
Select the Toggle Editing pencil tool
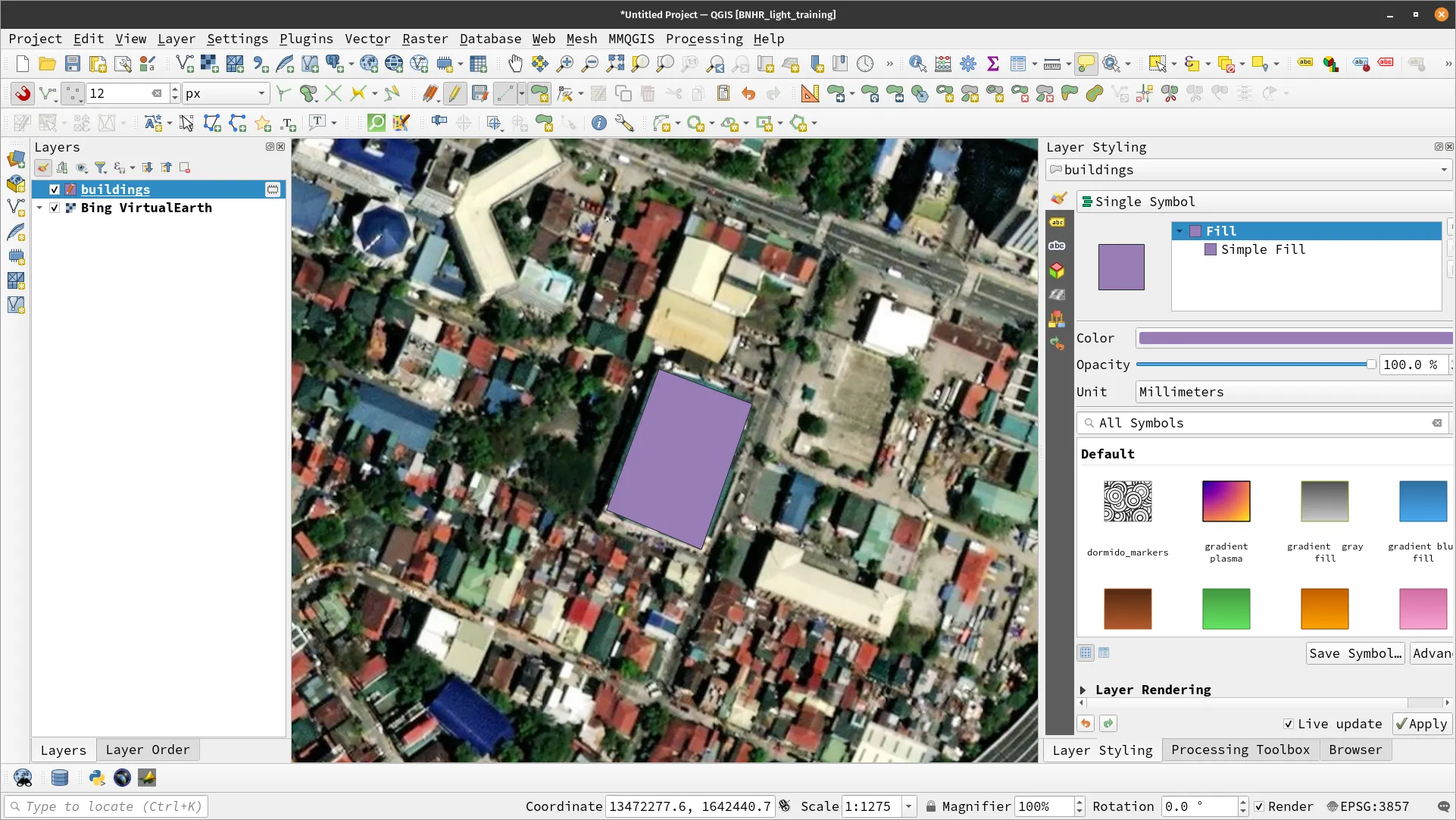tap(455, 92)
